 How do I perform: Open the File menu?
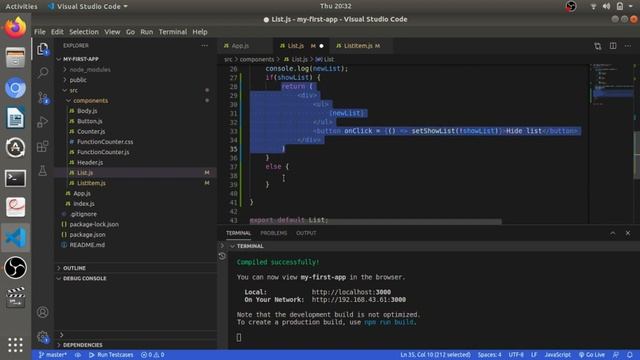pos(40,32)
